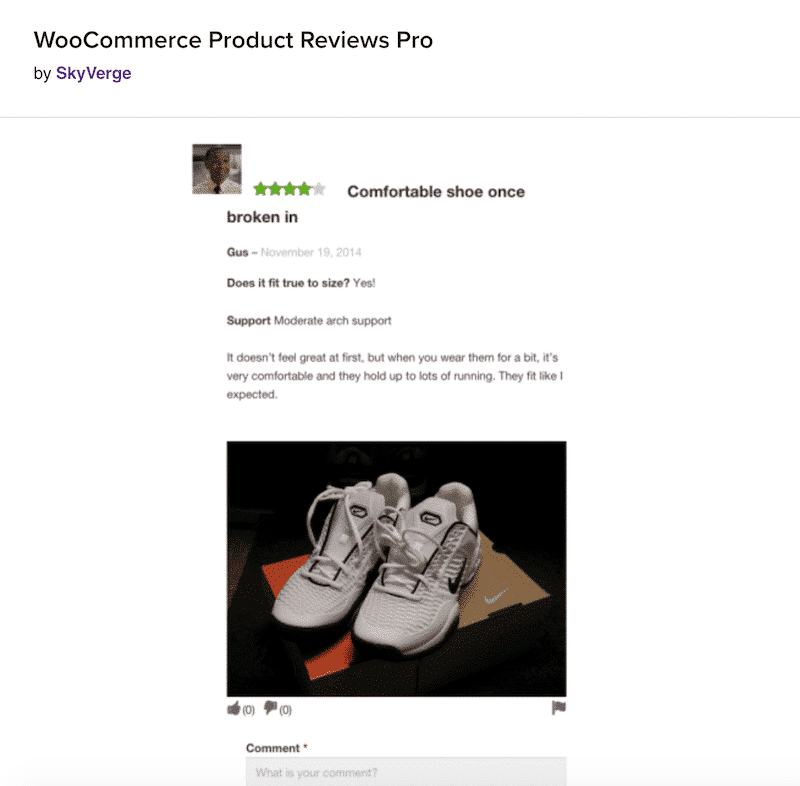Screen dimensions: 800x786
Task: Select the first star in the review rating
Action: pos(259,187)
